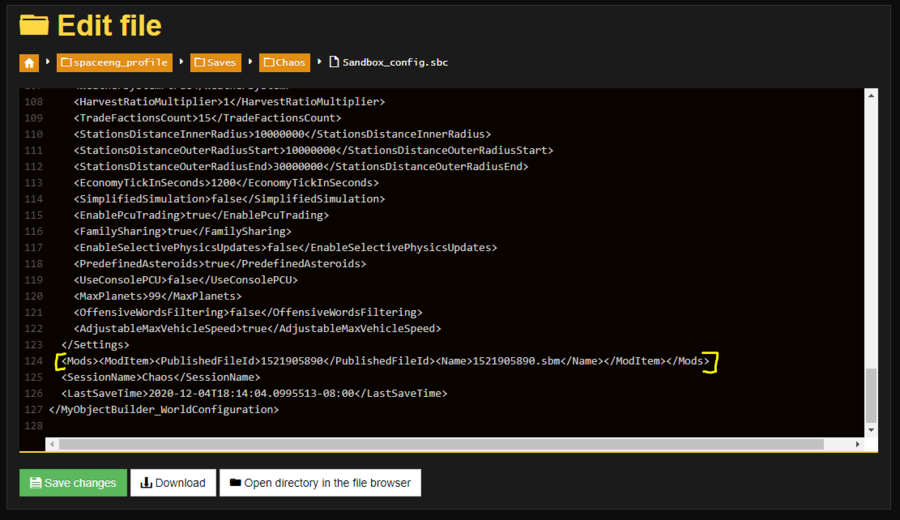Screen dimensions: 900x520
Task: Place cursor on the SessionName Chaos line
Action: 160,377
